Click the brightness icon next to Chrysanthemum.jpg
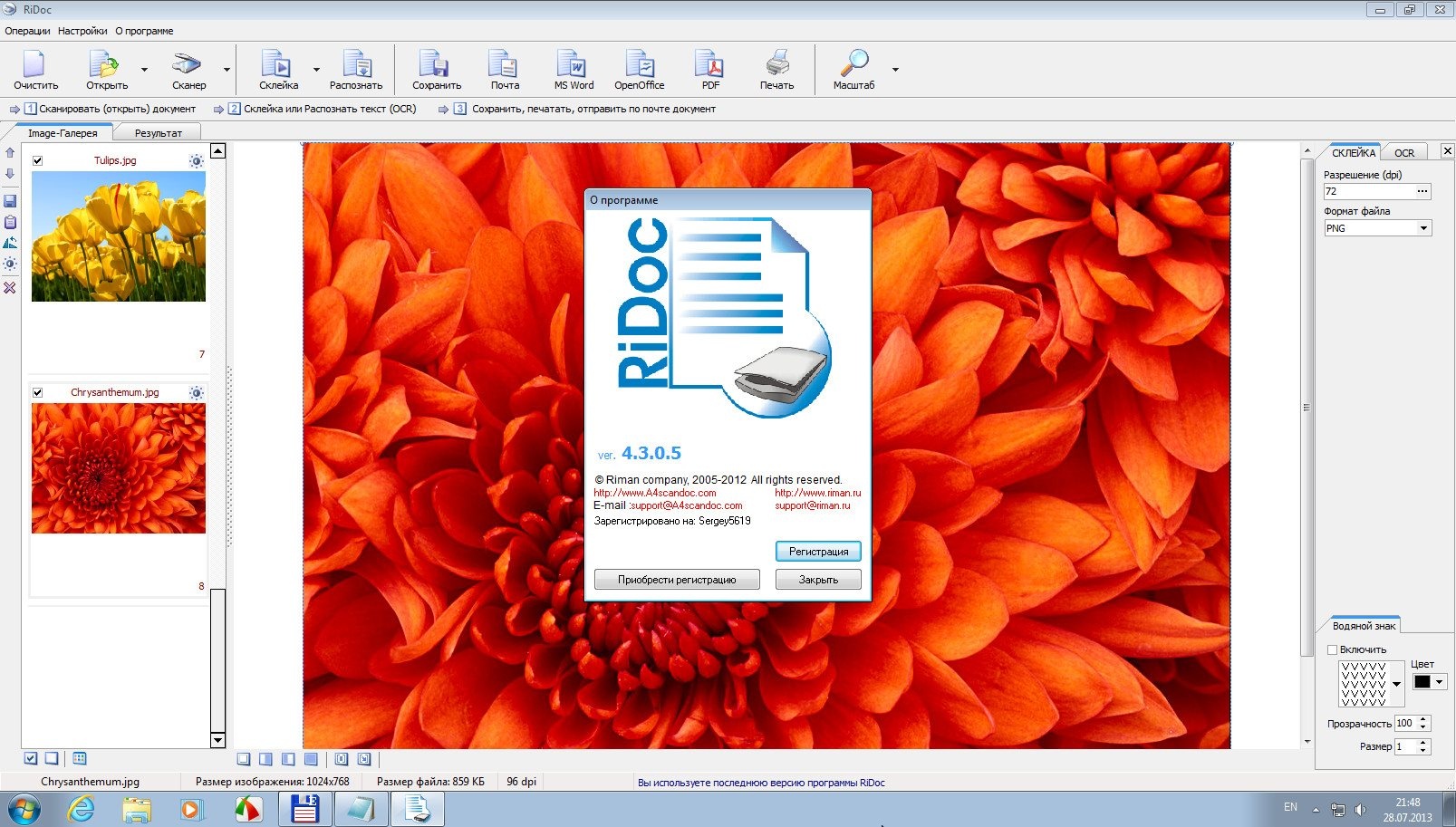 [x=196, y=393]
